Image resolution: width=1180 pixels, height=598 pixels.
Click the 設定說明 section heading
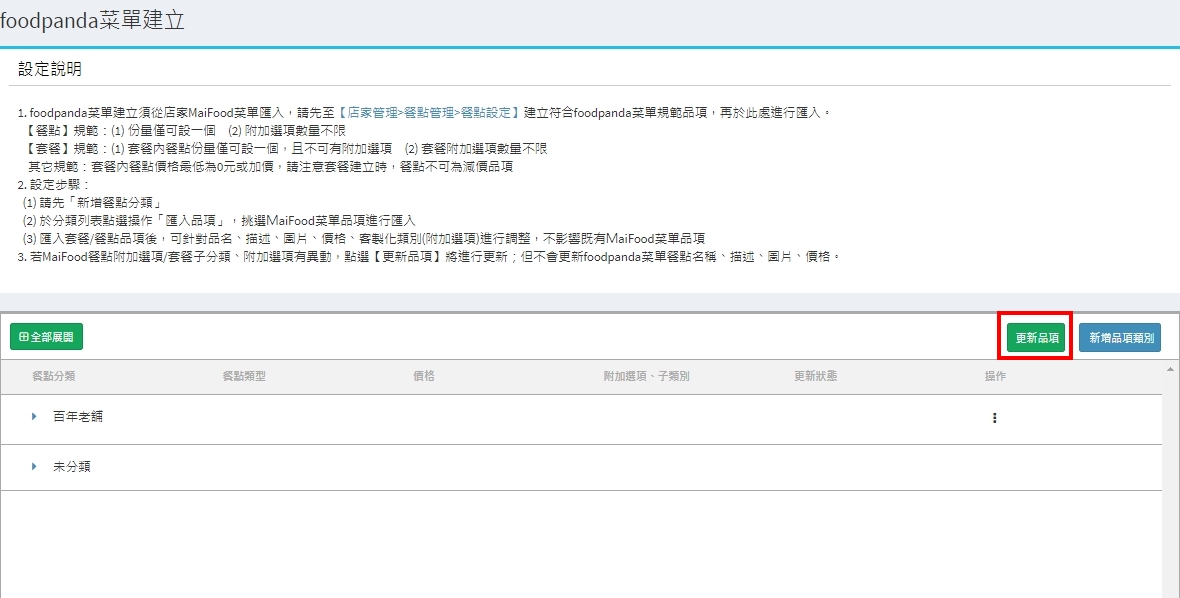point(50,69)
